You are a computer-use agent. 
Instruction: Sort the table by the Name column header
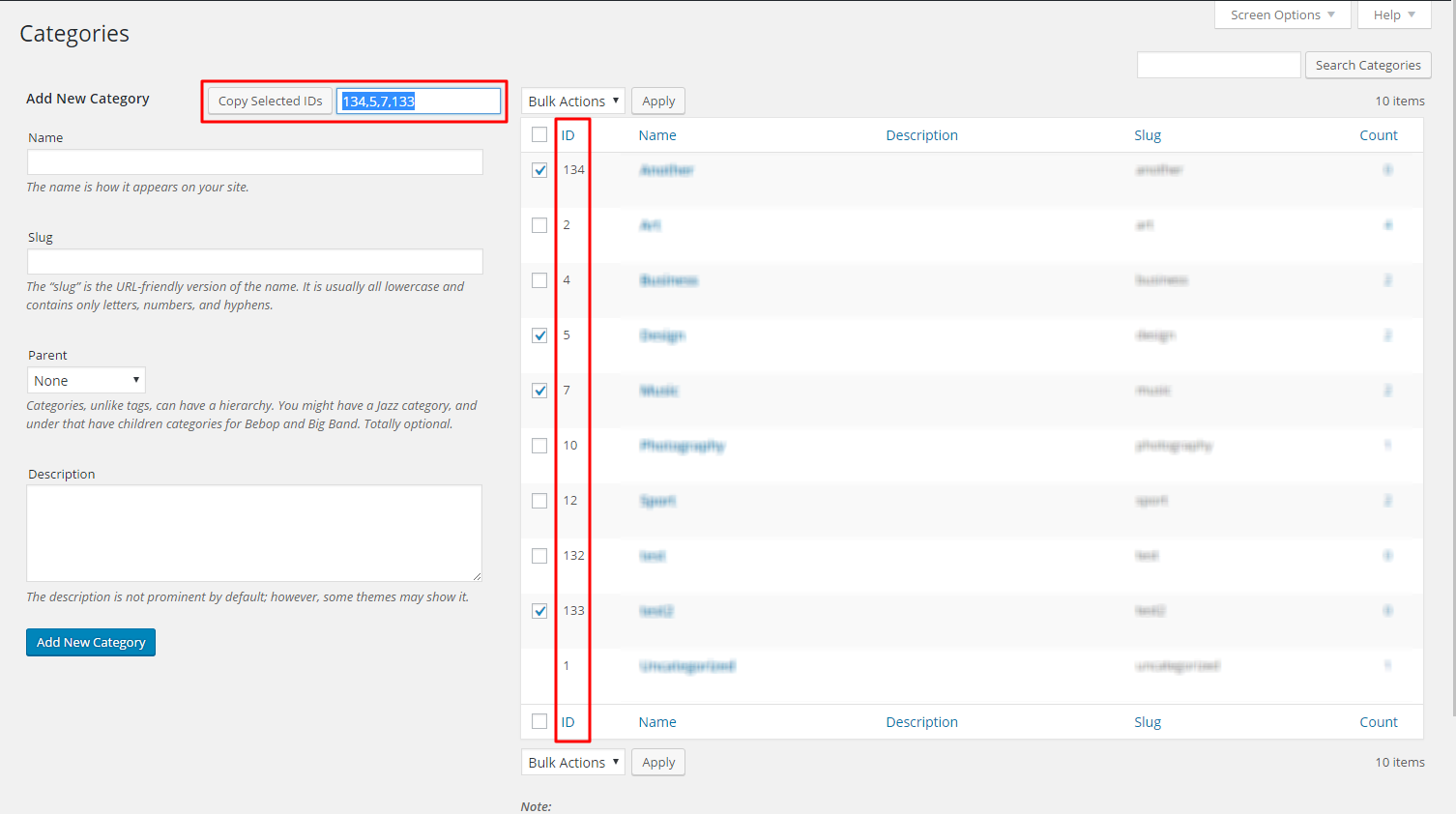pyautogui.click(x=657, y=135)
